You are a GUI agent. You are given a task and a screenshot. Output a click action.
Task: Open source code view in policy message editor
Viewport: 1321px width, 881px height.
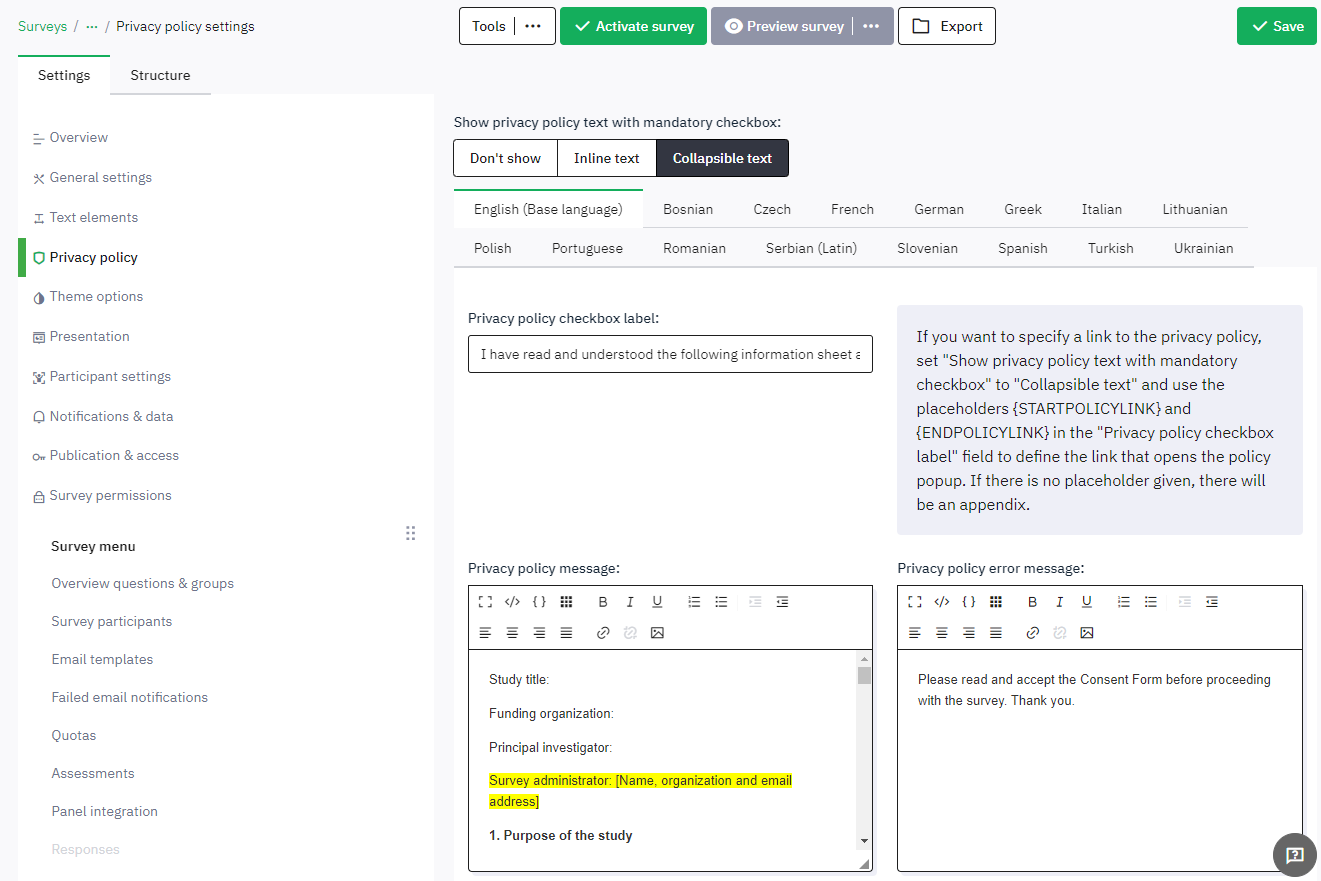pyautogui.click(x=512, y=602)
